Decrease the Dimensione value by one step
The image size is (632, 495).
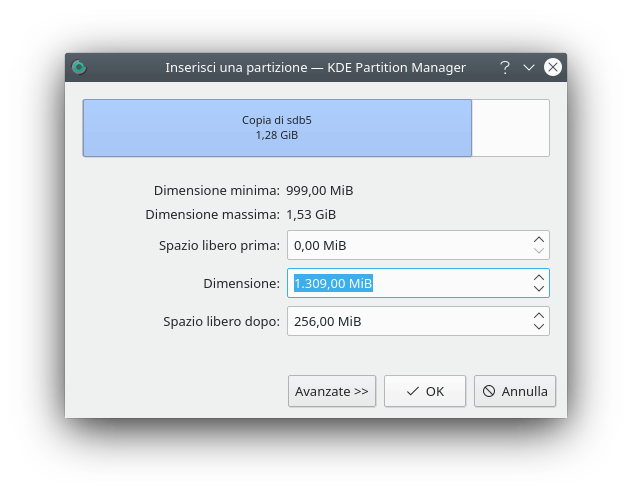click(x=539, y=289)
